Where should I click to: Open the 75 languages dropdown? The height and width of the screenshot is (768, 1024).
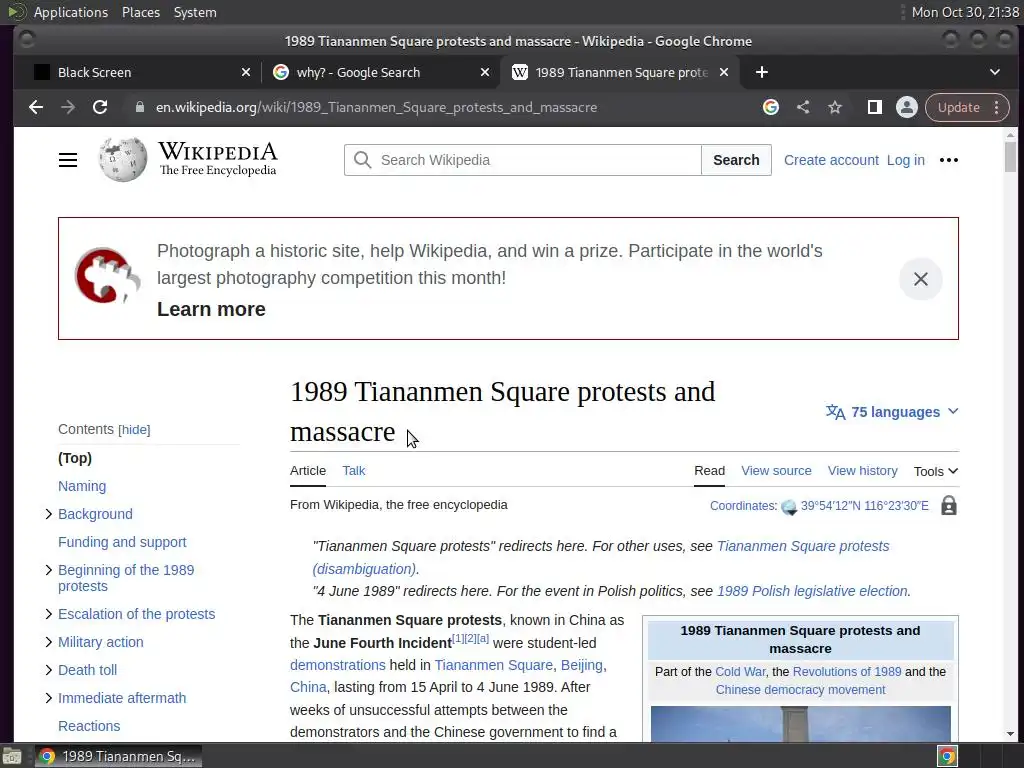tap(892, 412)
